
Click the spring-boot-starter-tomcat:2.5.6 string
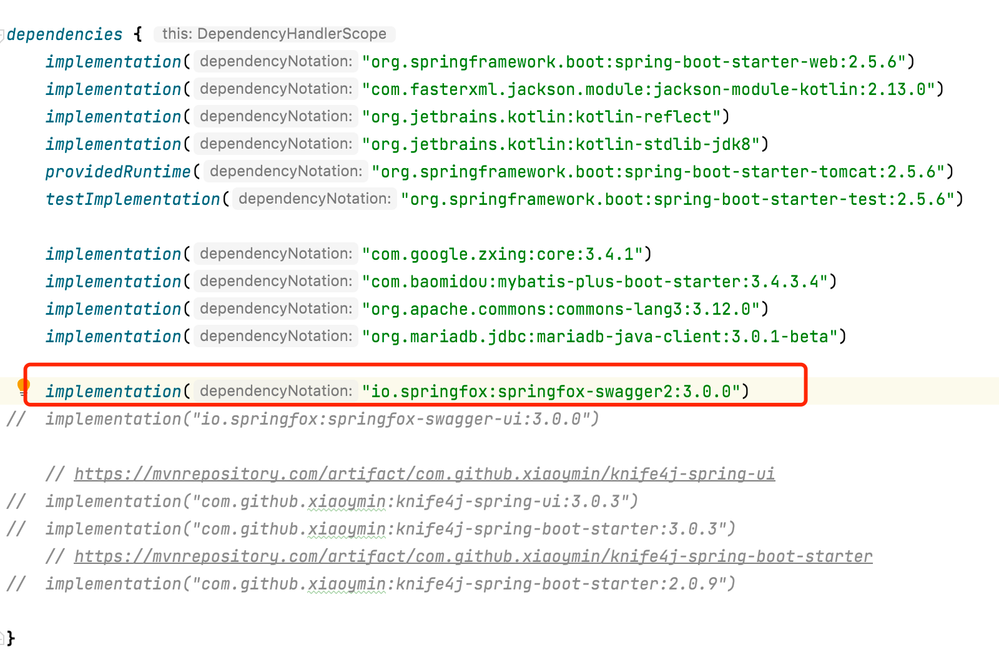tap(658, 171)
